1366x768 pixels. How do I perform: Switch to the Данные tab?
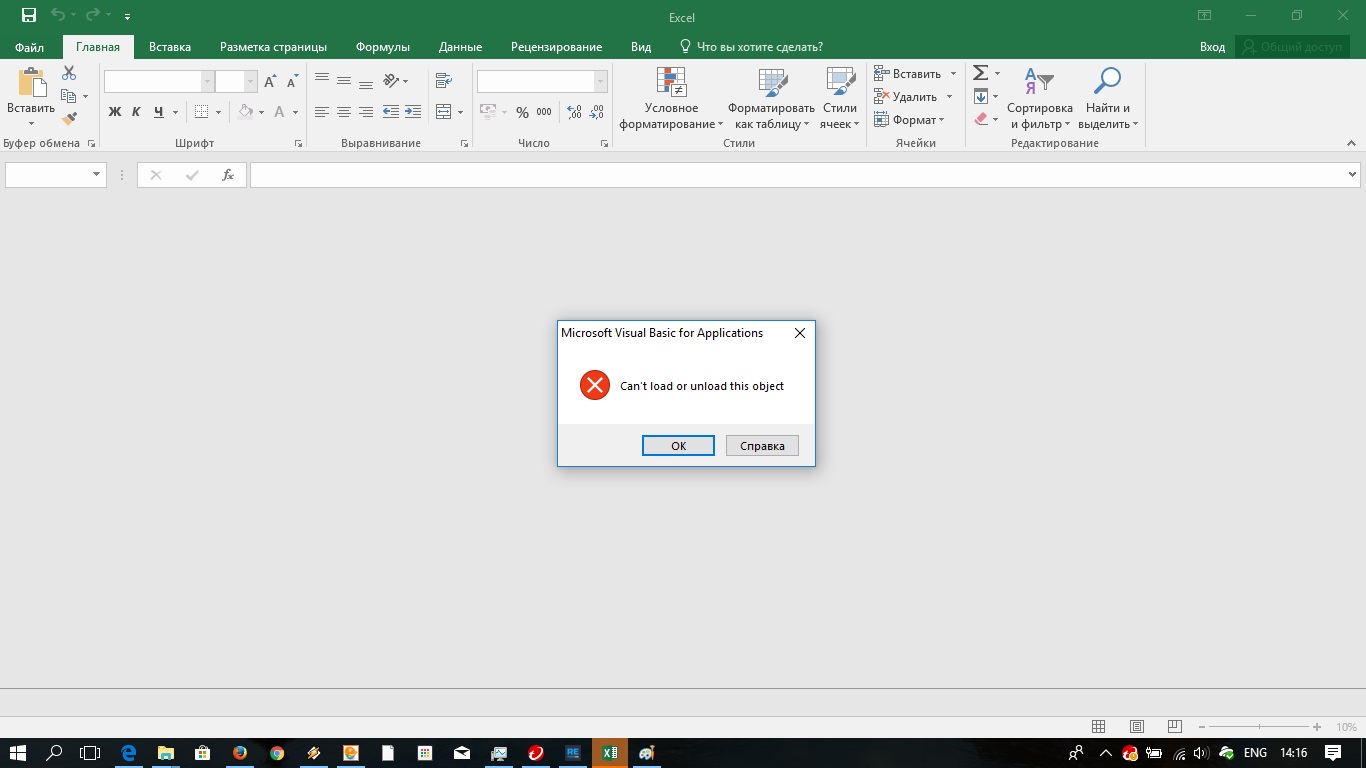[x=460, y=47]
